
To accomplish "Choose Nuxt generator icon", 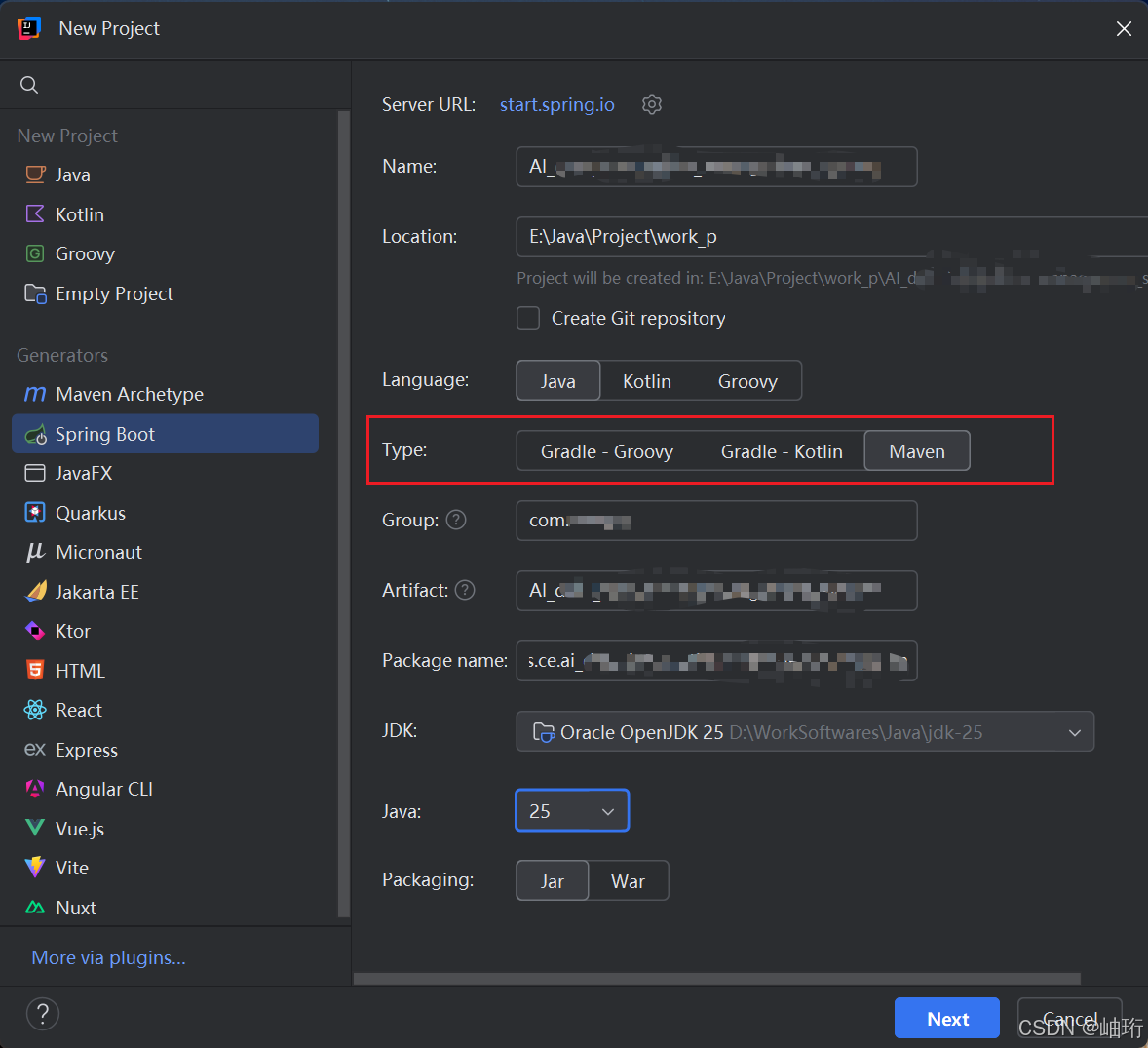I will point(35,908).
